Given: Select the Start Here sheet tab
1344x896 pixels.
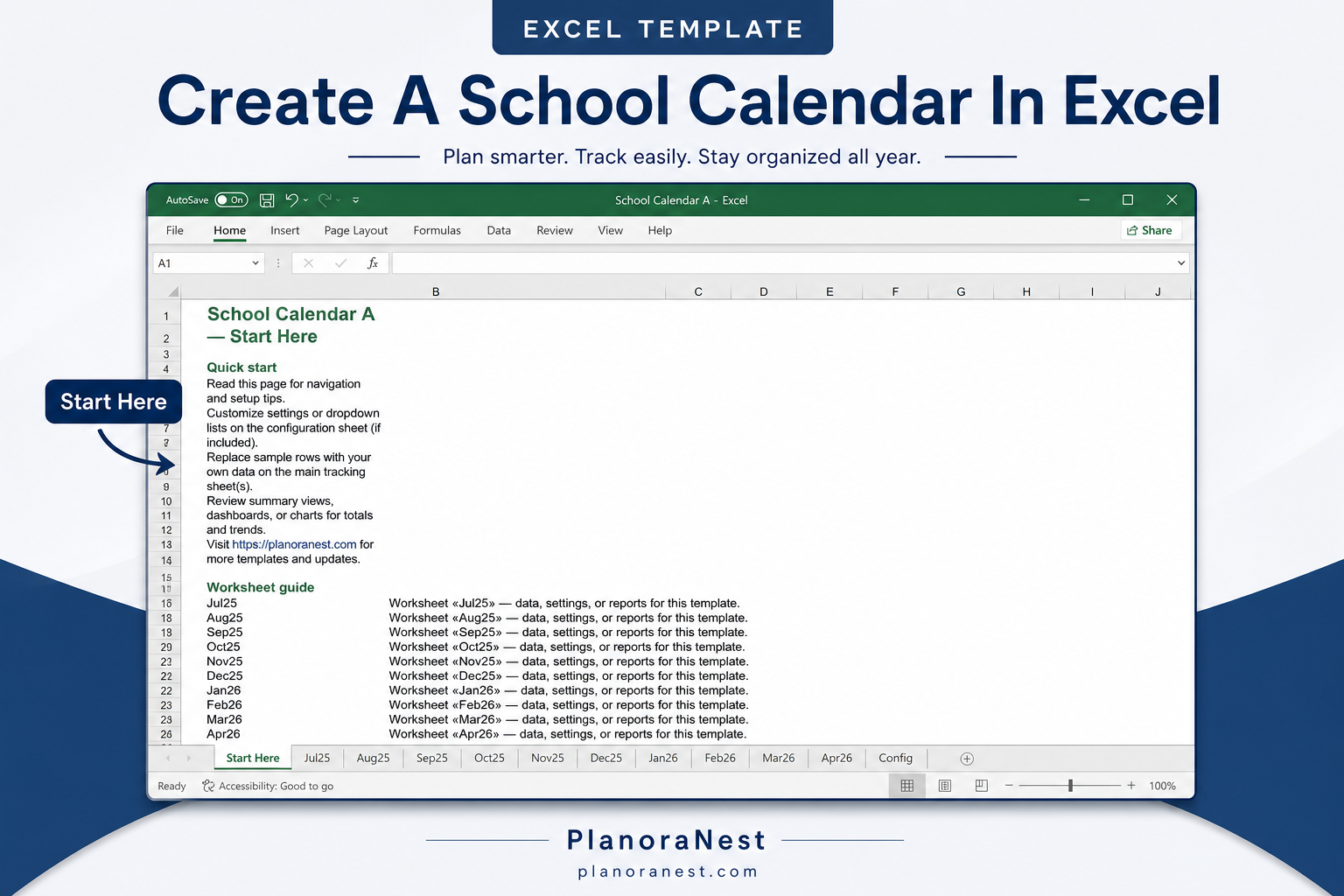Looking at the screenshot, I should (253, 758).
